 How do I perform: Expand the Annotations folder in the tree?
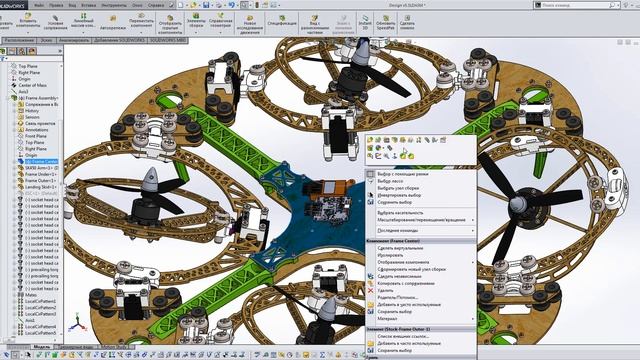[x=14, y=130]
